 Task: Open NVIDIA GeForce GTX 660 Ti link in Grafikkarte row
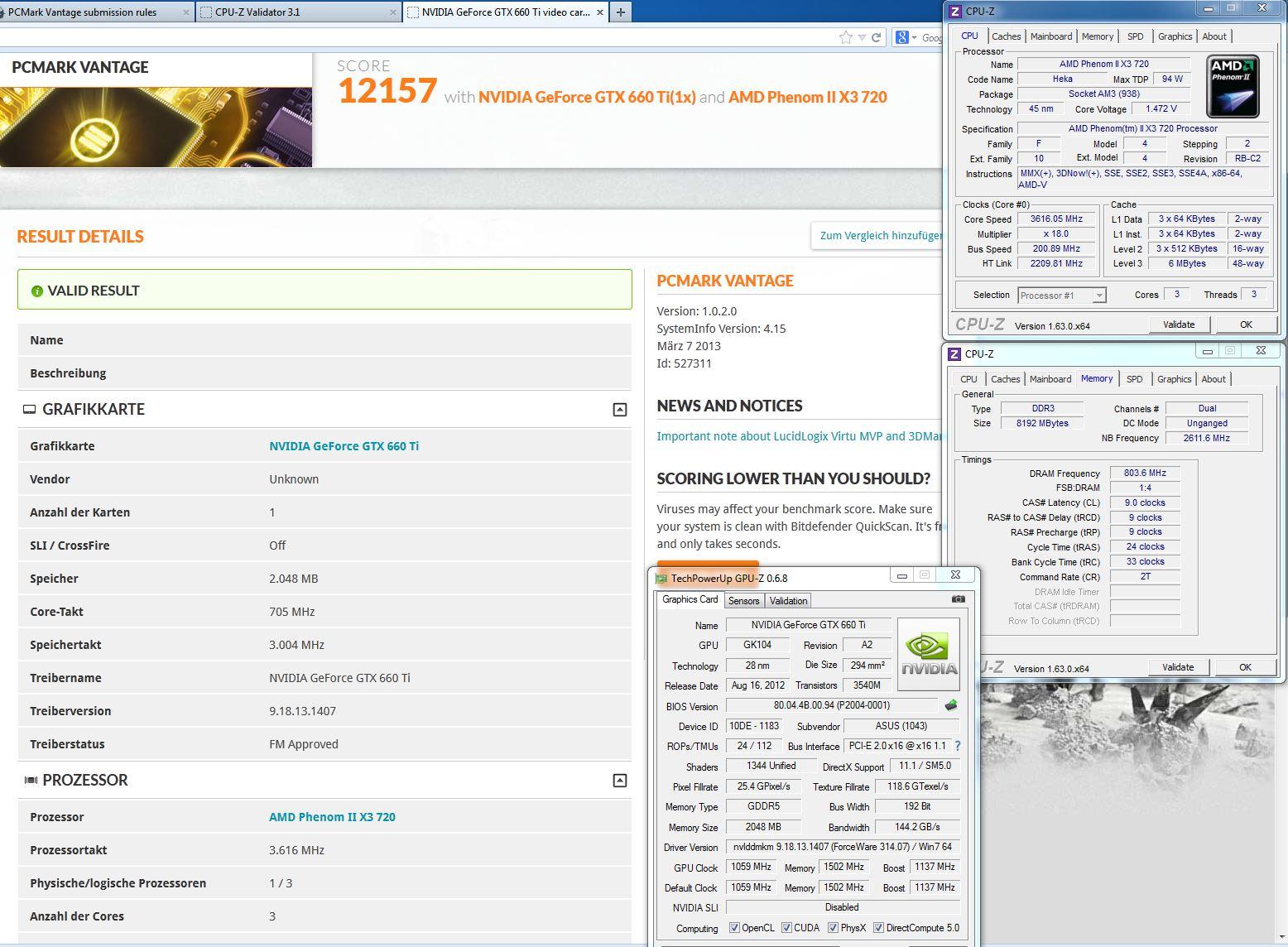pyautogui.click(x=344, y=446)
